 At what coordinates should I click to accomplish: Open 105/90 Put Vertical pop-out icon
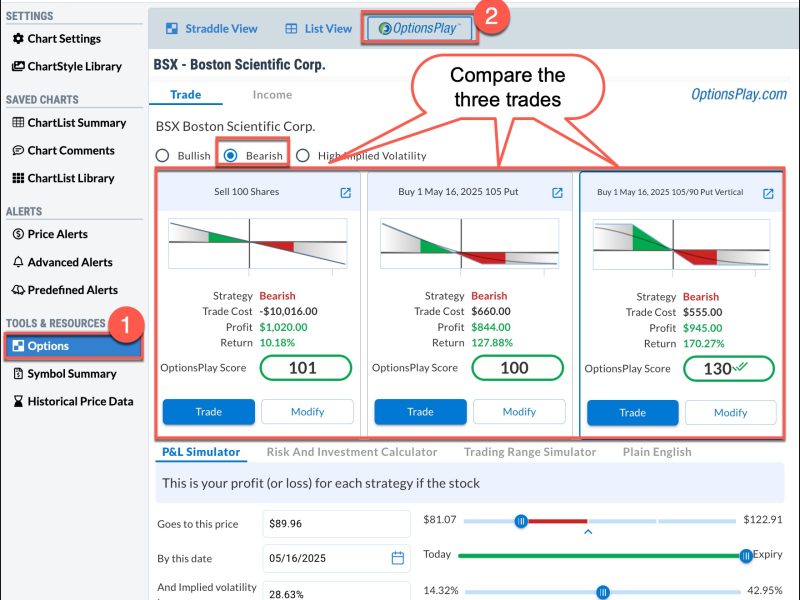768,193
